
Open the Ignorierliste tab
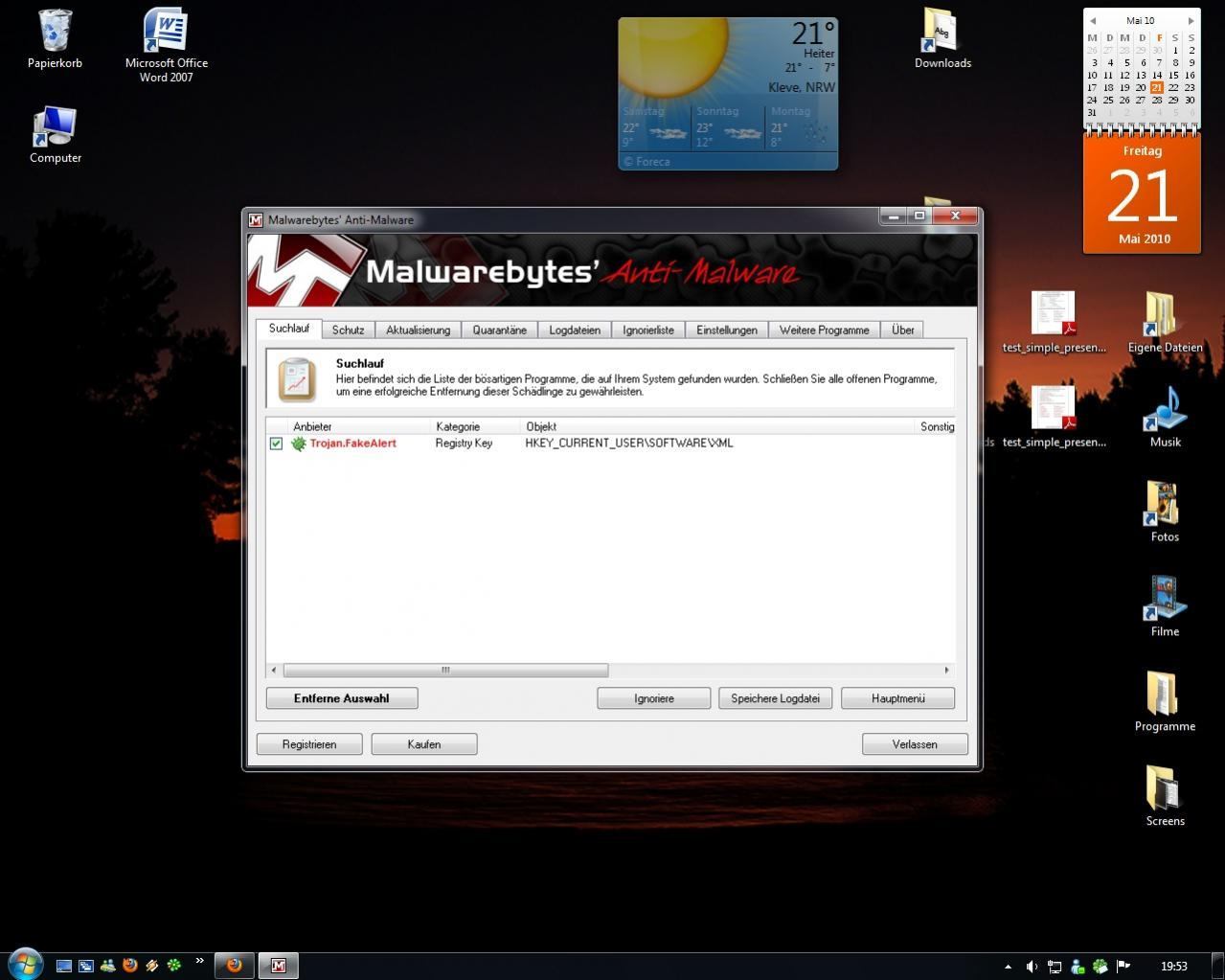(648, 330)
